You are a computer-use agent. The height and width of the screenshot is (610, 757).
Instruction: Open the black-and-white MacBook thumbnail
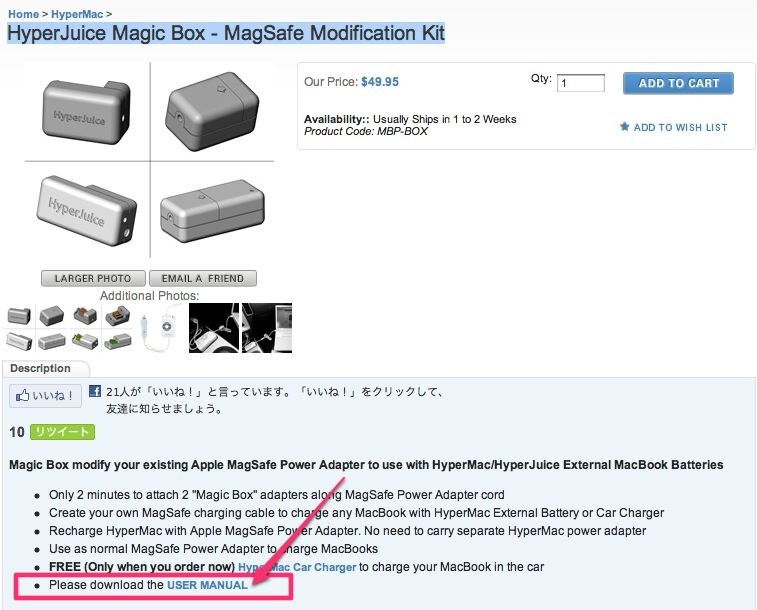coord(267,328)
